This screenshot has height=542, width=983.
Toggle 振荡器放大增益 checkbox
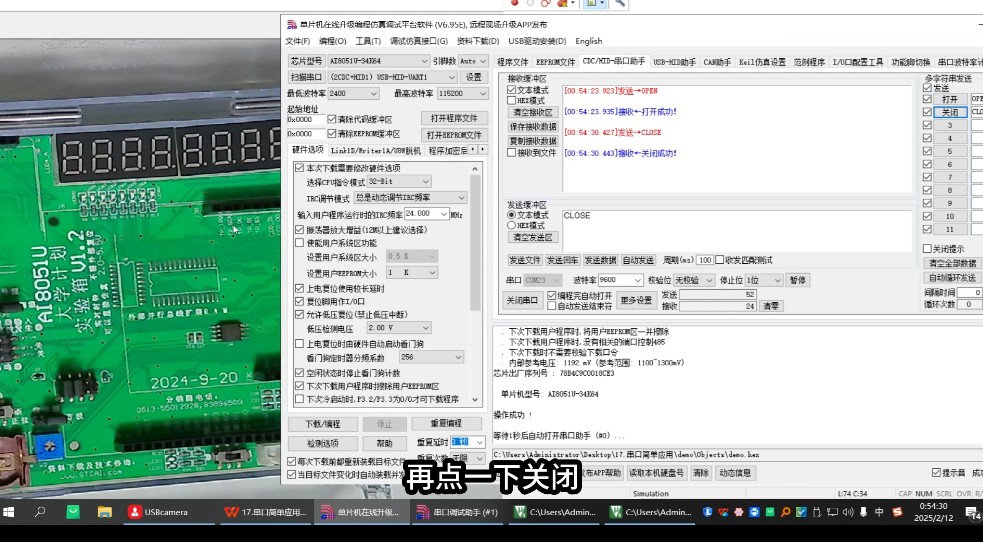tap(300, 230)
